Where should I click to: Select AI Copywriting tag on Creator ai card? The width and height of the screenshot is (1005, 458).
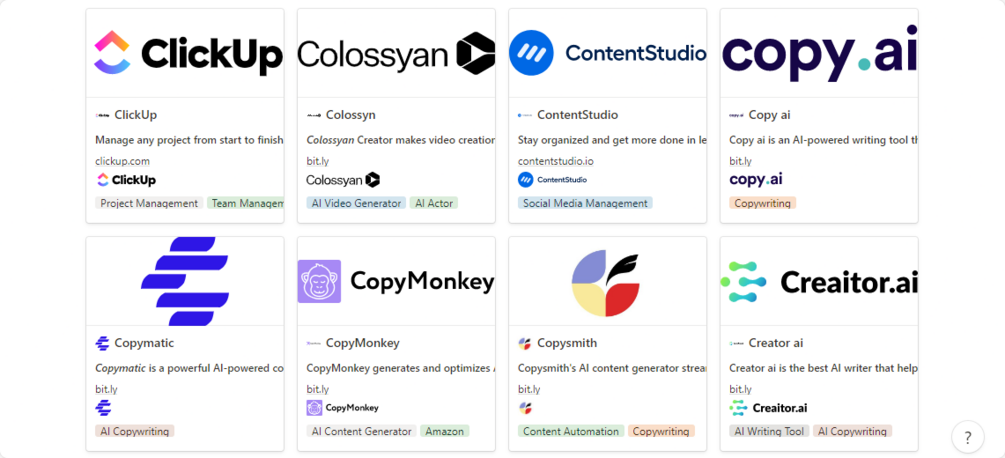coord(852,431)
